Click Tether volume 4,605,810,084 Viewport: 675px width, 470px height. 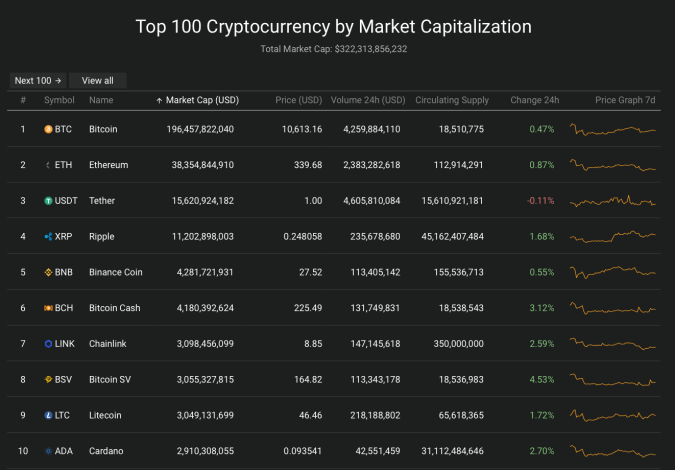point(372,201)
